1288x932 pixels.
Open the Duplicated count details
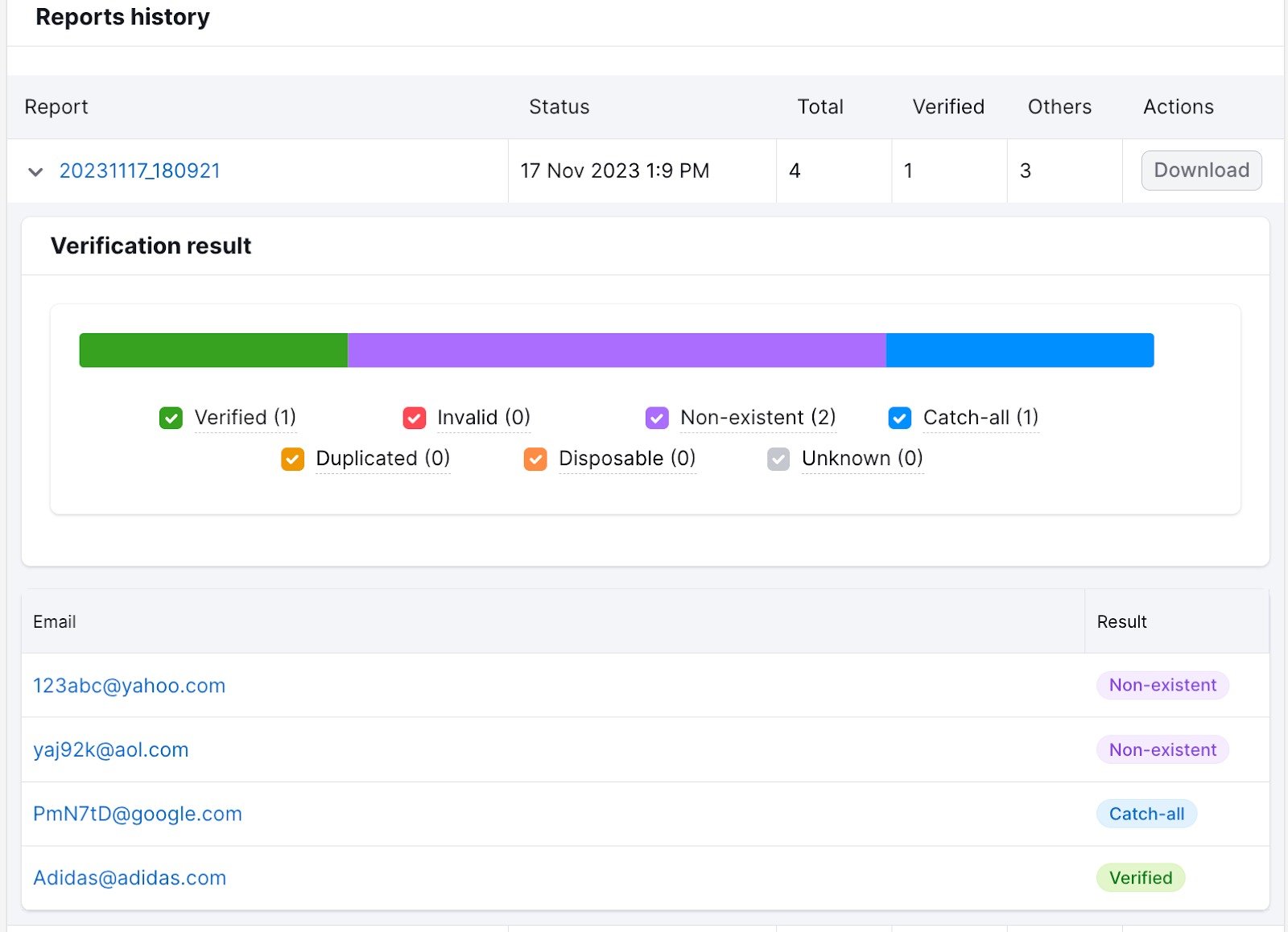pos(382,459)
